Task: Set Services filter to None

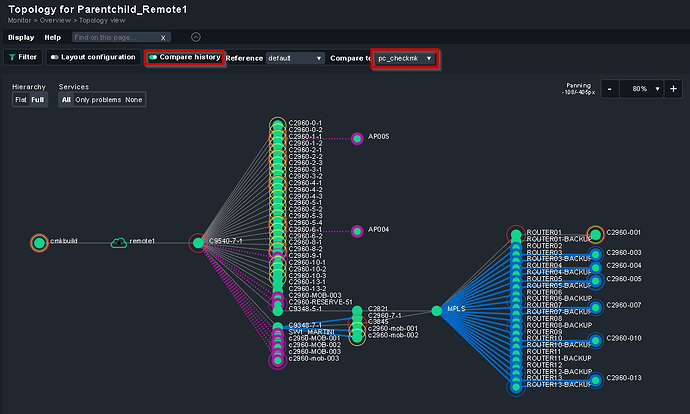Action: [x=134, y=100]
